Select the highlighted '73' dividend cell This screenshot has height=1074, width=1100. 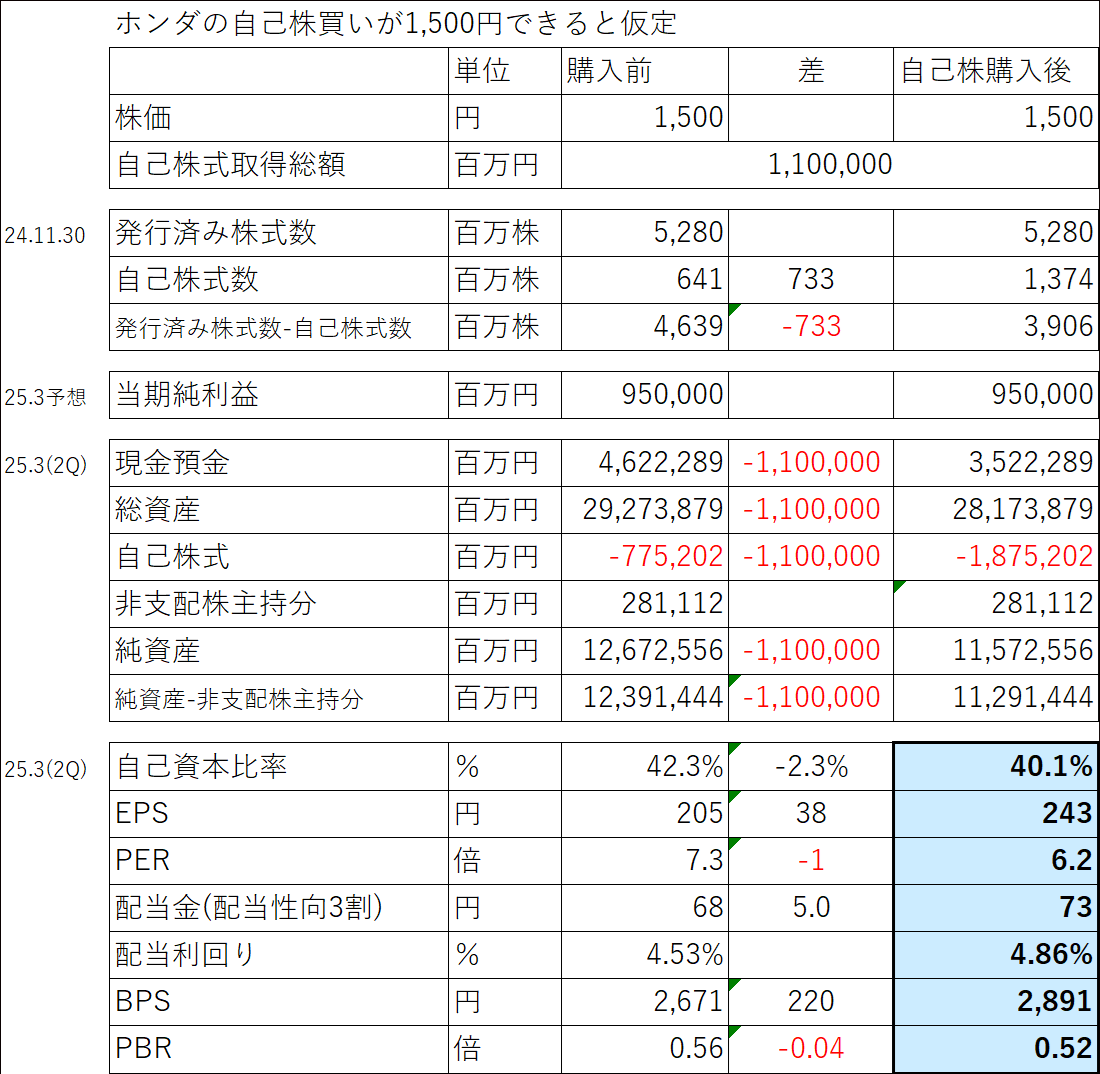pyautogui.click(x=995, y=907)
